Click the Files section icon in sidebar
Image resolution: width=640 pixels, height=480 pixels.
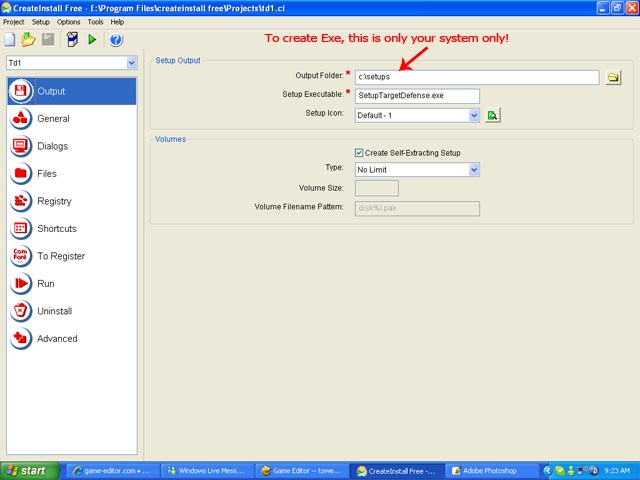click(20, 173)
